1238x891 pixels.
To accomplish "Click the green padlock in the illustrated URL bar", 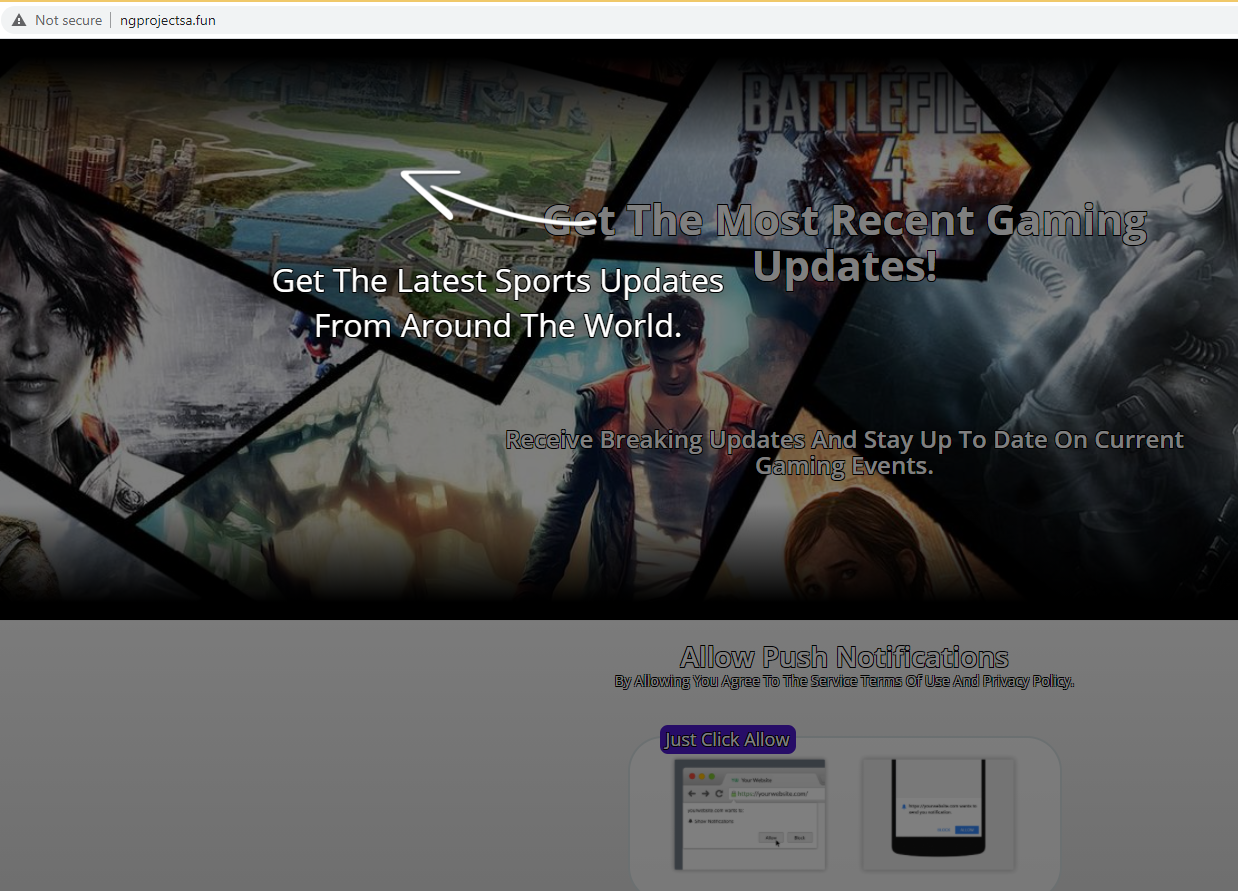I will 734,793.
